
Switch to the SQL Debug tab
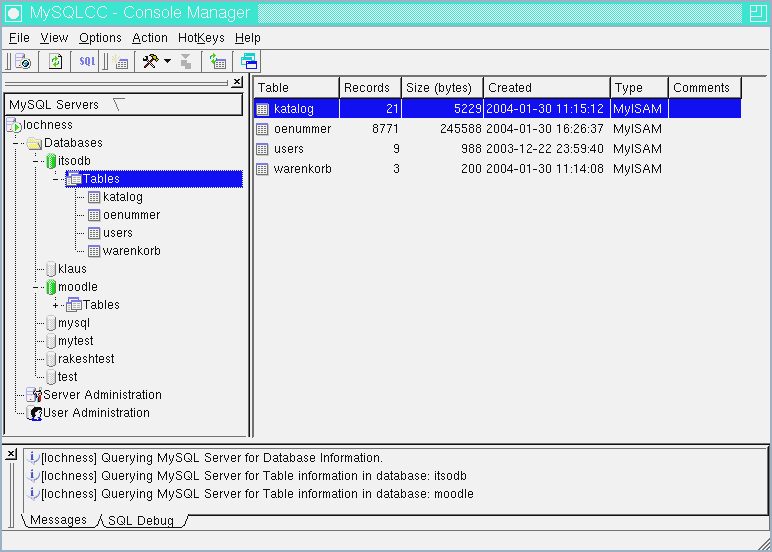coord(140,521)
